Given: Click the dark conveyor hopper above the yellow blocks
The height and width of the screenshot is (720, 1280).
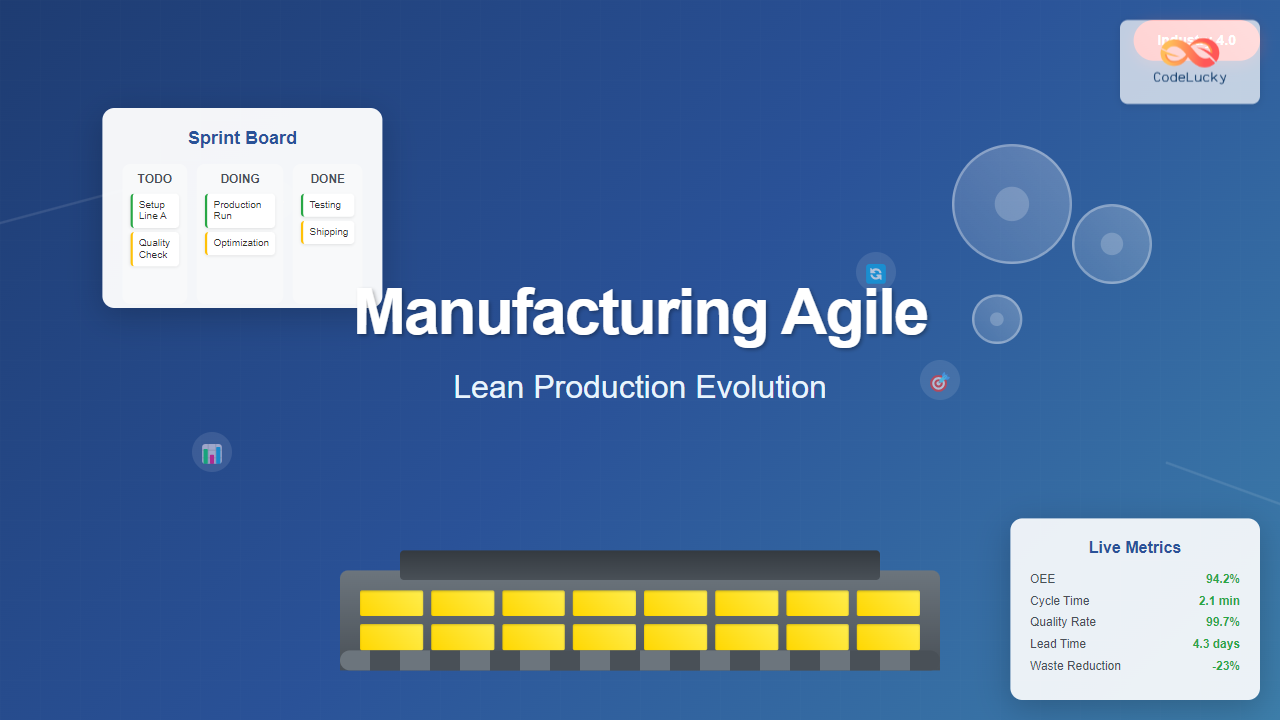Looking at the screenshot, I should tap(639, 565).
